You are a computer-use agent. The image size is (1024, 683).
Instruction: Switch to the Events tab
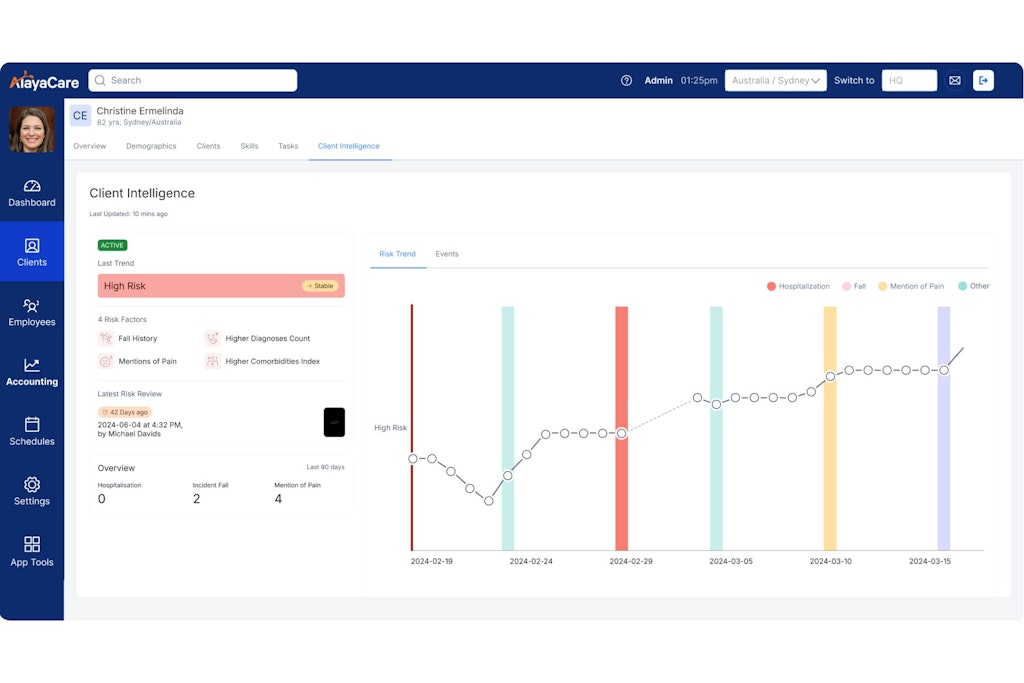(447, 254)
